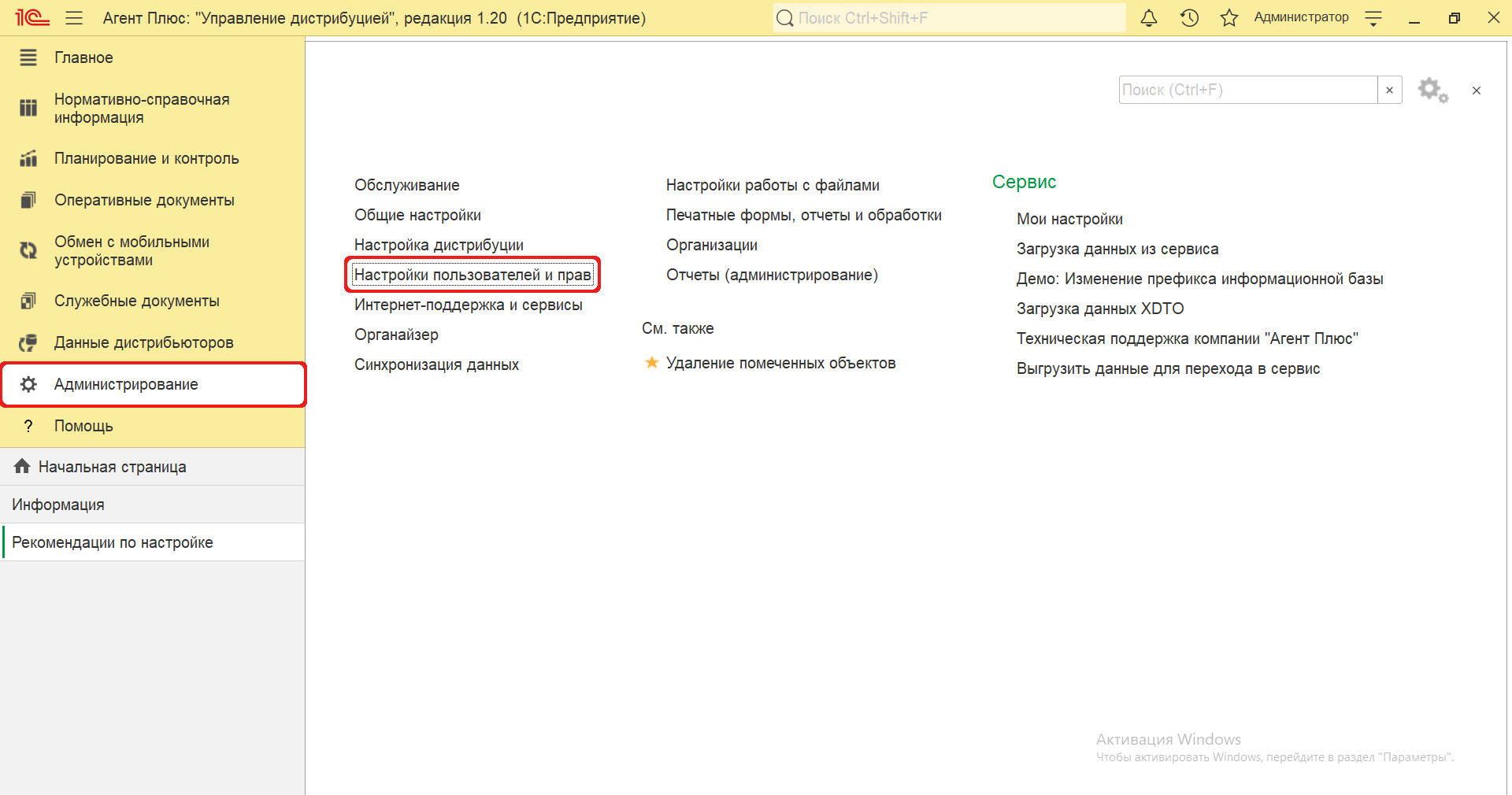Open the Главное section
The width and height of the screenshot is (1512, 795).
[x=83, y=57]
